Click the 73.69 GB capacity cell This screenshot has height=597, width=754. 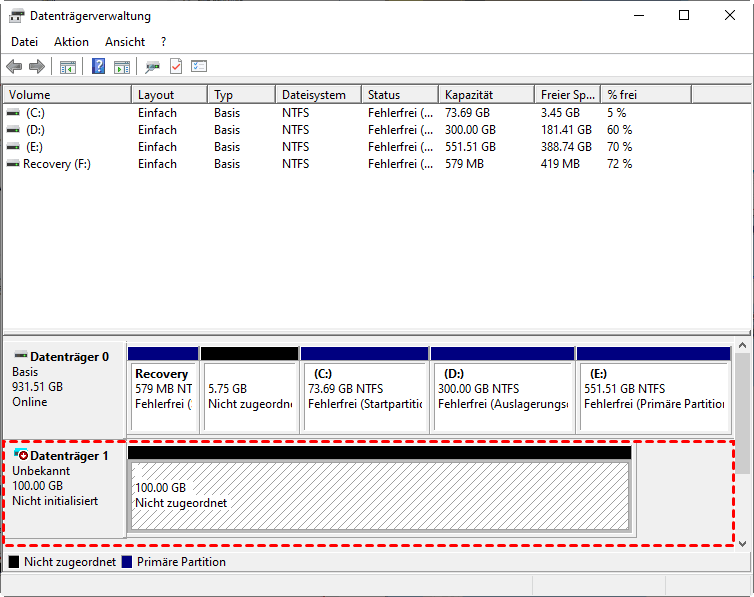[467, 113]
